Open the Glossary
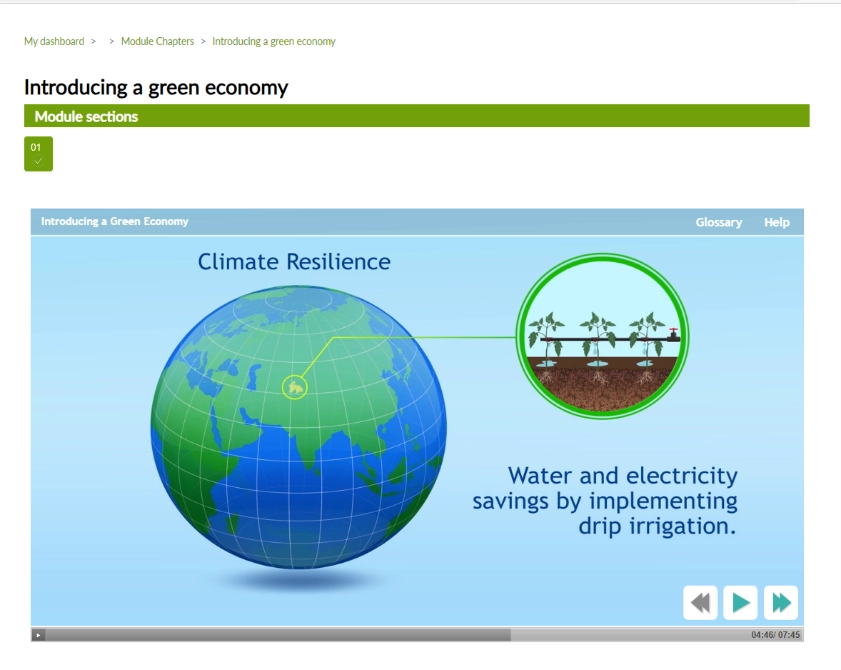Screen dimensions: 841x670 pos(719,222)
